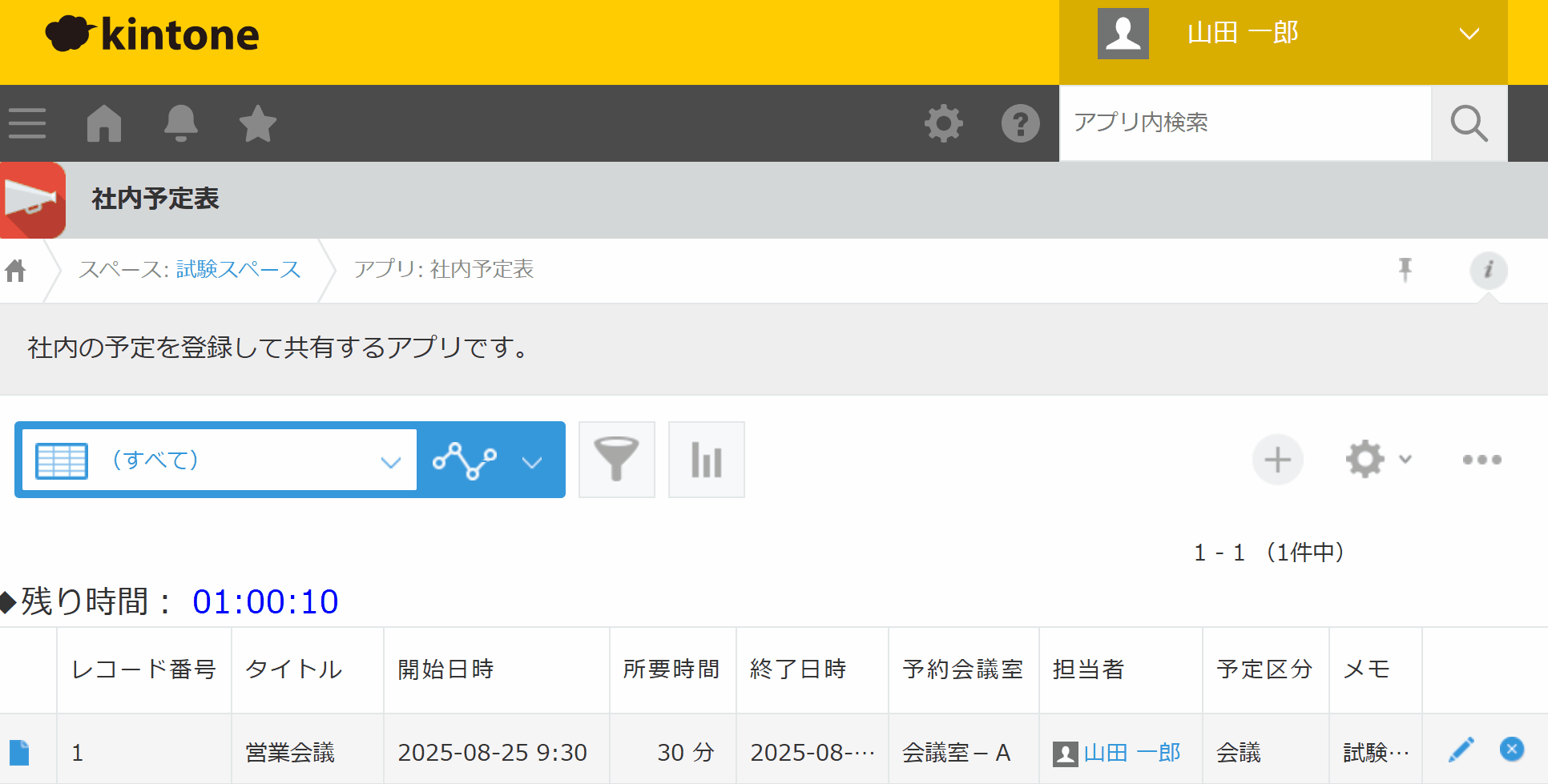Click the アプリ内検索 search field
This screenshot has width=1548, height=784.
[1244, 123]
